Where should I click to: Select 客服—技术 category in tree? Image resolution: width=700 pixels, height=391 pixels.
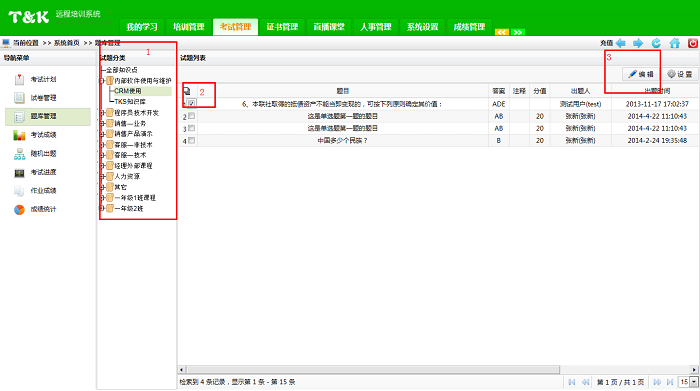(x=130, y=155)
